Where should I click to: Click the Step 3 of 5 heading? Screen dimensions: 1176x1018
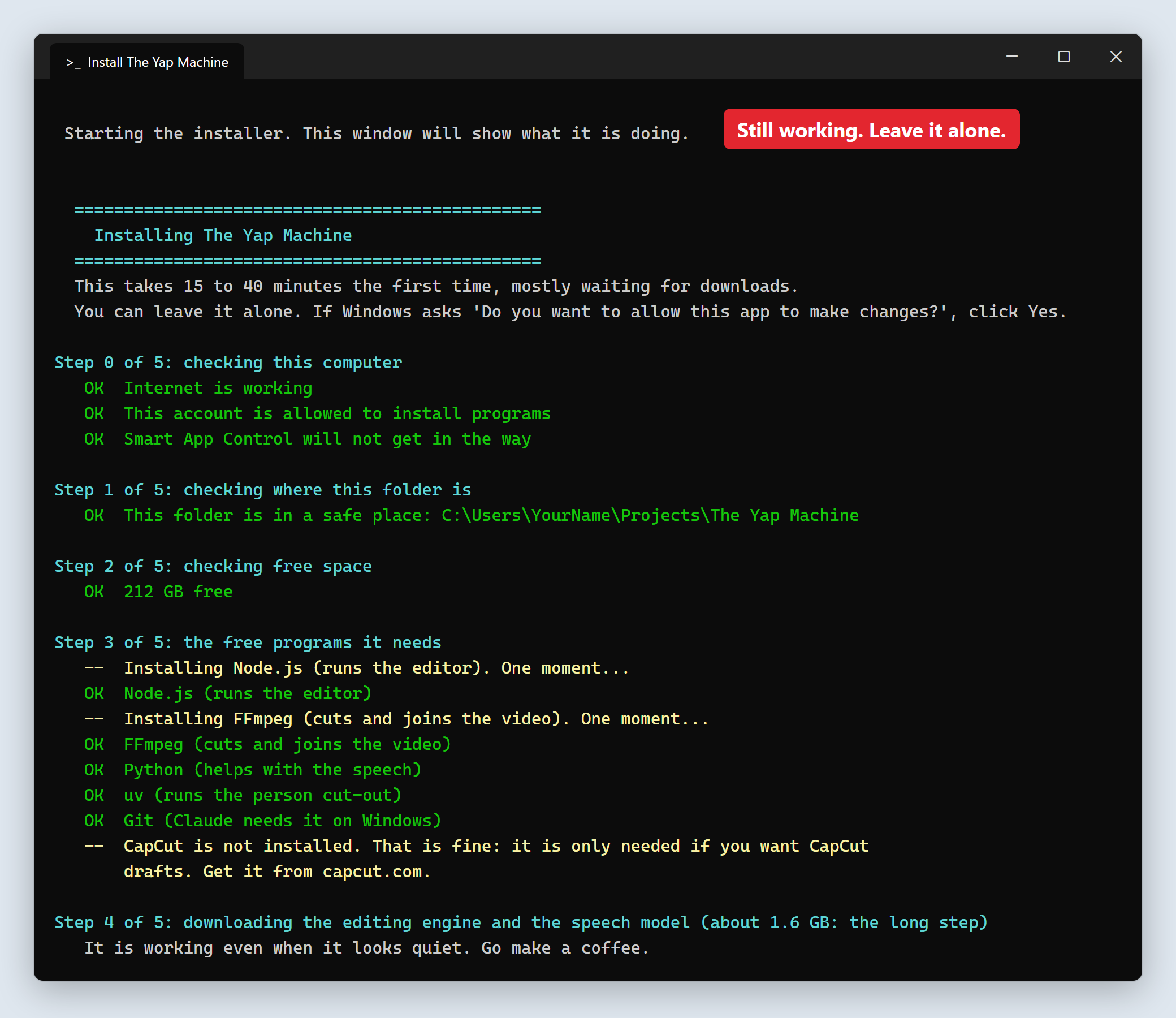tap(248, 642)
